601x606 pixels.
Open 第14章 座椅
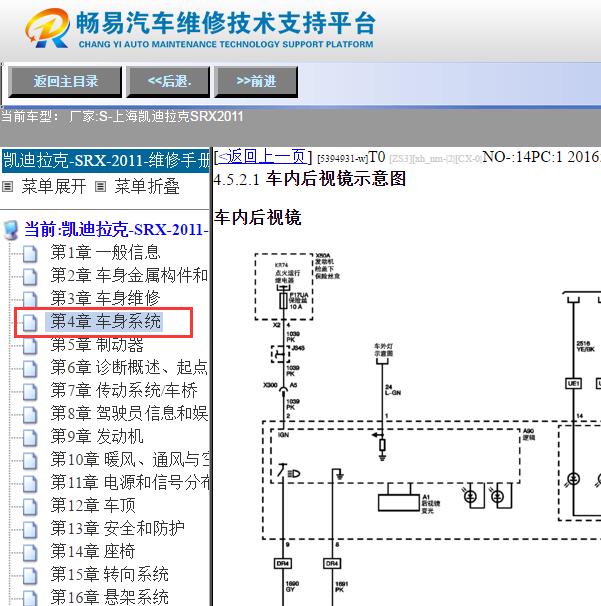point(93,551)
